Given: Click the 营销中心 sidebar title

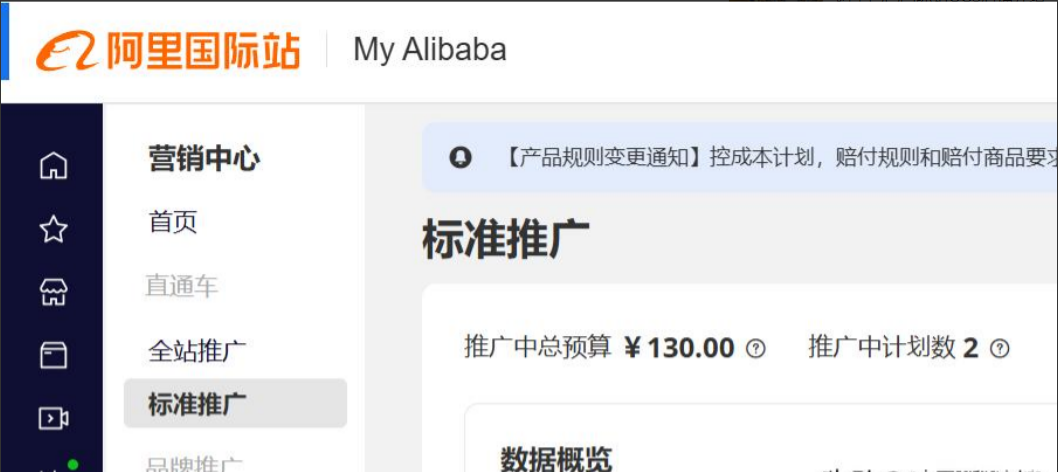Looking at the screenshot, I should click(204, 159).
